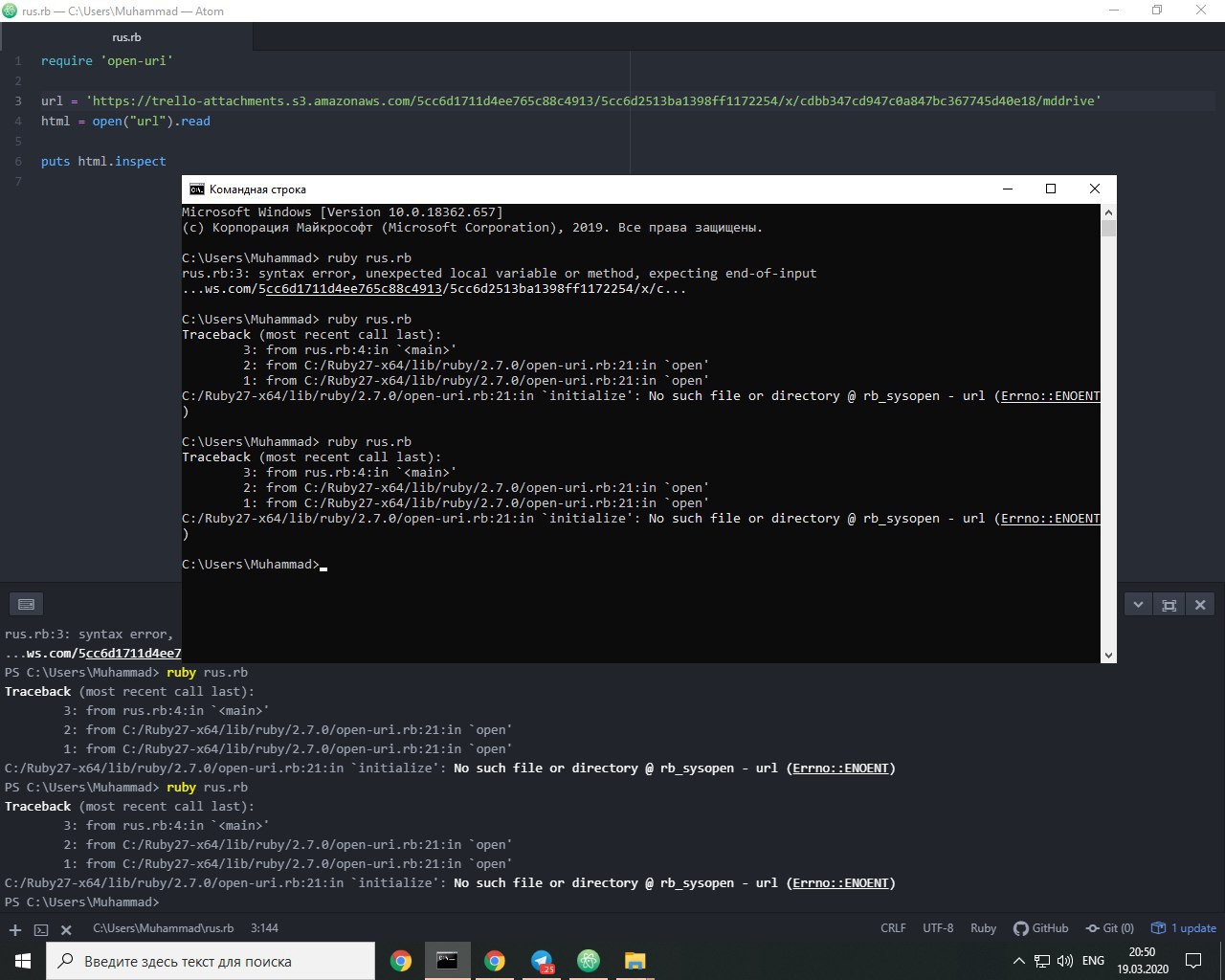Change line endings via CRLF

pos(893,927)
